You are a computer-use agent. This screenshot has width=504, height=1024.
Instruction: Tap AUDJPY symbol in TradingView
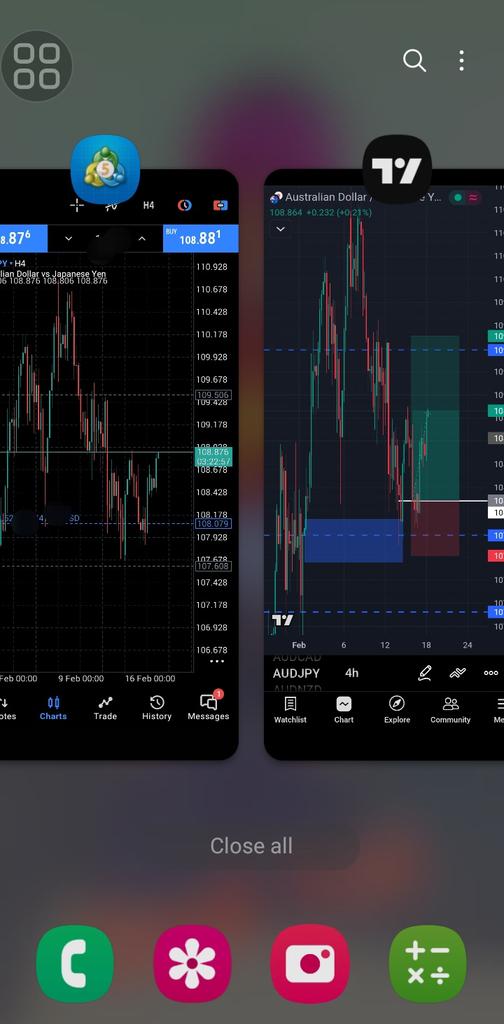tap(296, 673)
